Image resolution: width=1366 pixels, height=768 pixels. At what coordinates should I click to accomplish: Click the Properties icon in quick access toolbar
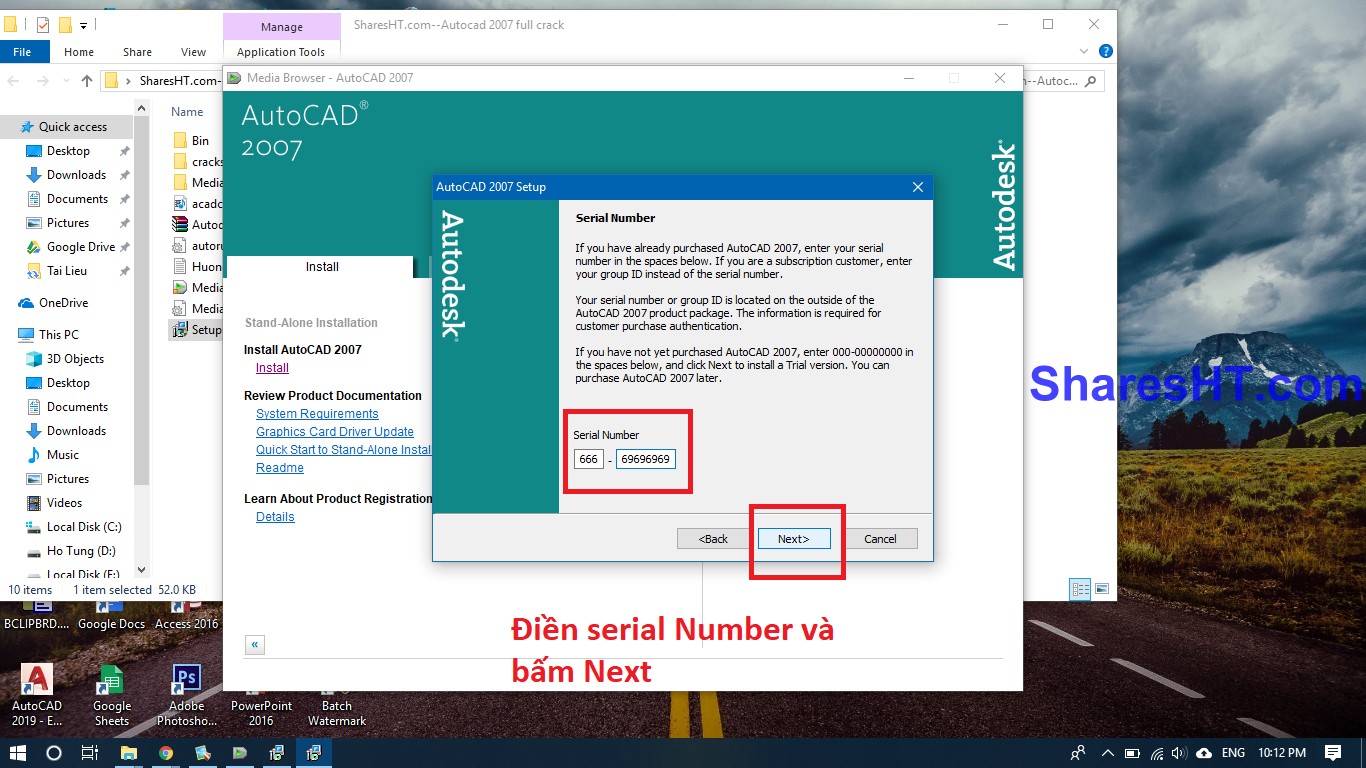pos(43,25)
